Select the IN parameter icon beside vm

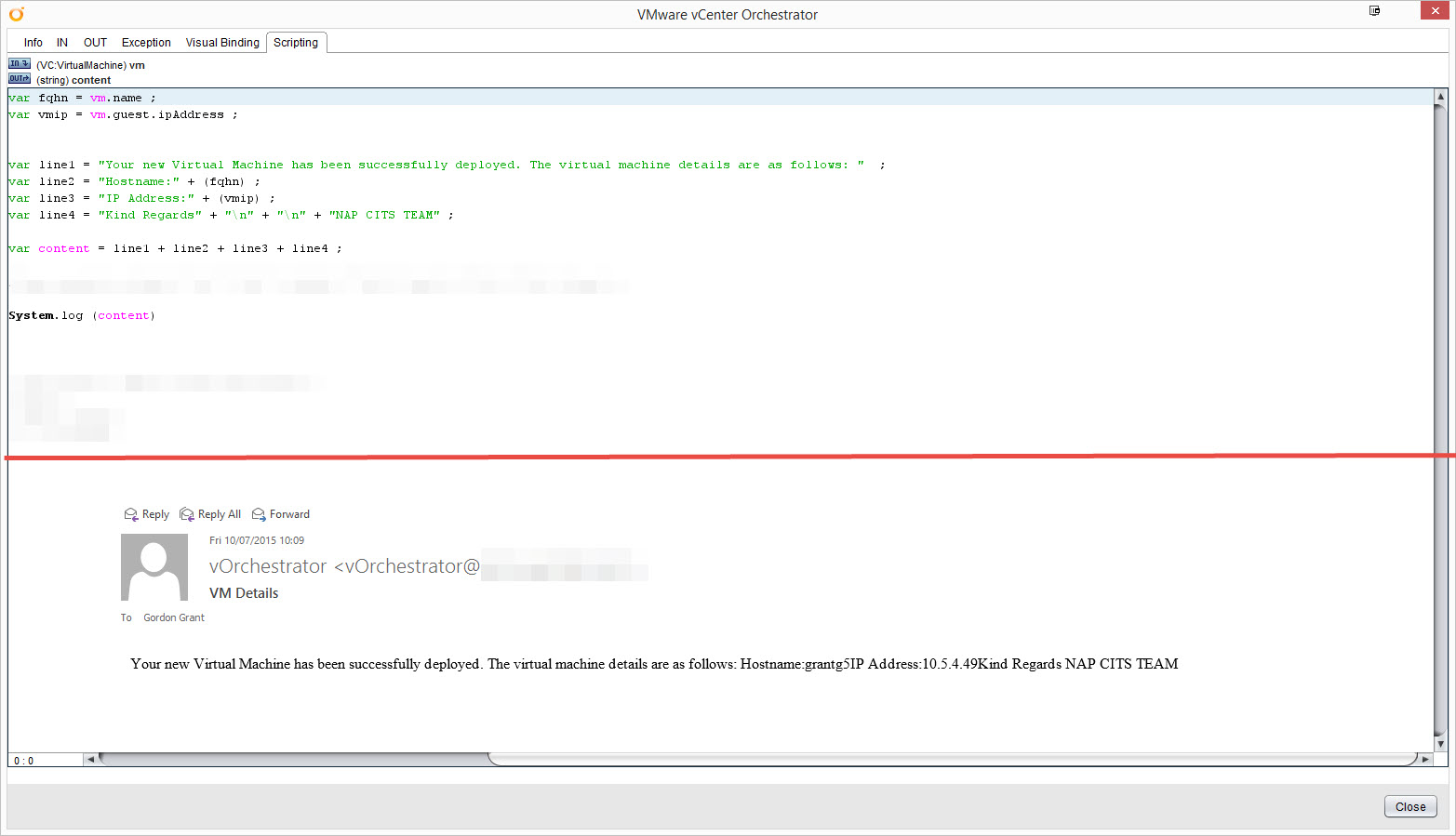coord(19,63)
